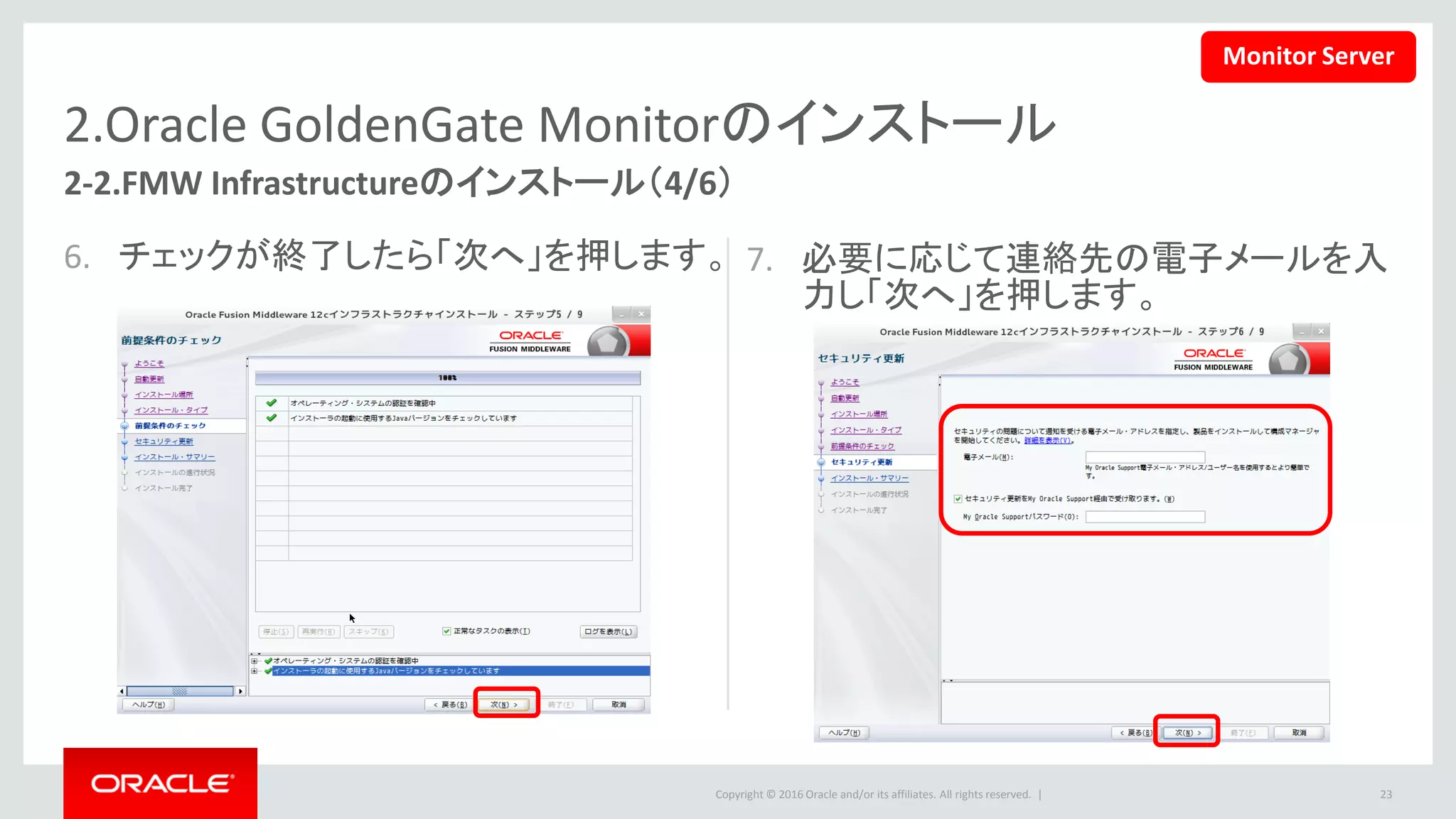Go to インストール・タイプ in step 6 window
The image size is (1456, 819).
[866, 430]
